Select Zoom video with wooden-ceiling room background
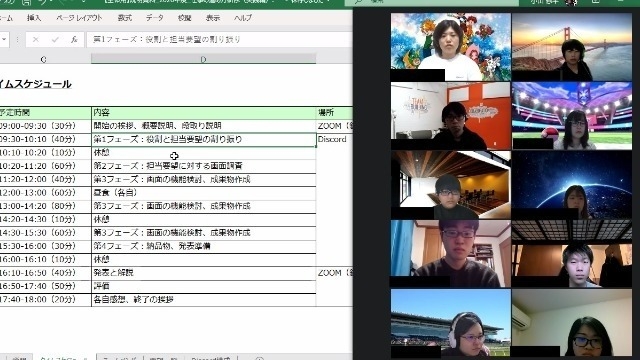The height and width of the screenshot is (360, 640). [451, 185]
